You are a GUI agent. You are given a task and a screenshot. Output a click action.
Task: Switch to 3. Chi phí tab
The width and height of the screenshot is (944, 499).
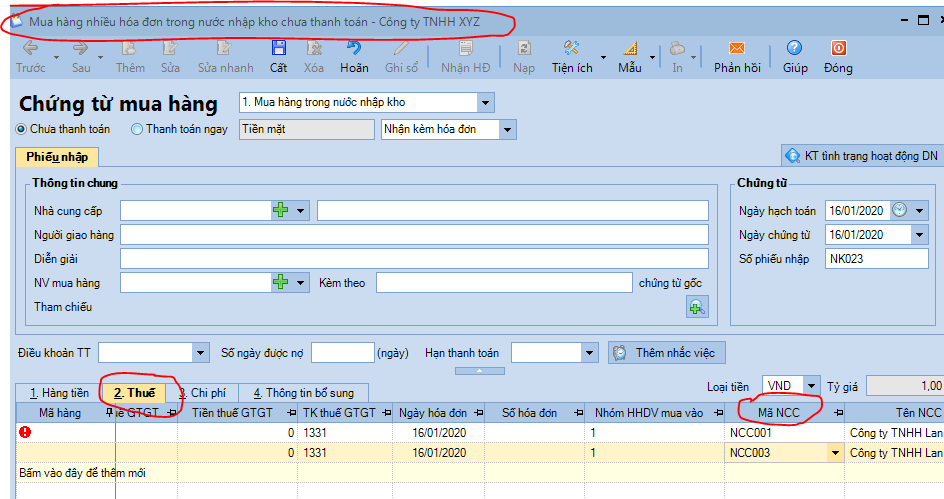tap(203, 393)
